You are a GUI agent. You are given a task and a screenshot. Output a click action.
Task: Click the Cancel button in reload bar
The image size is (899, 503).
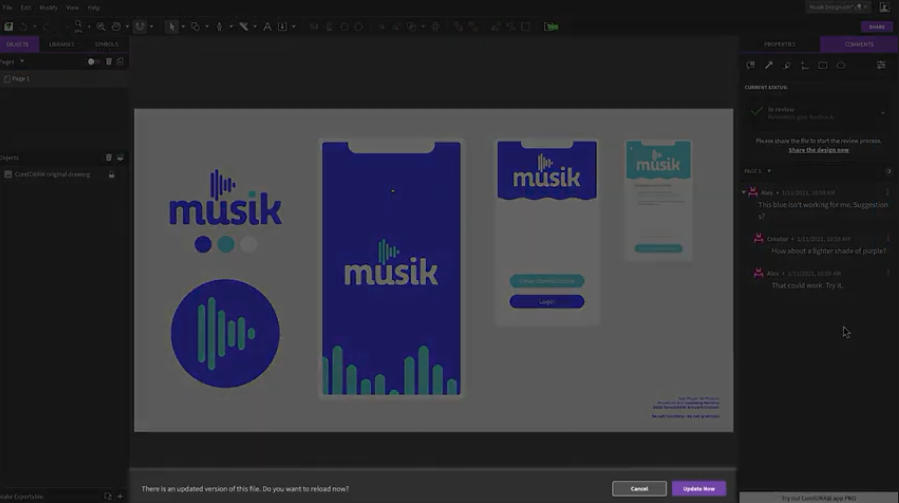click(640, 488)
